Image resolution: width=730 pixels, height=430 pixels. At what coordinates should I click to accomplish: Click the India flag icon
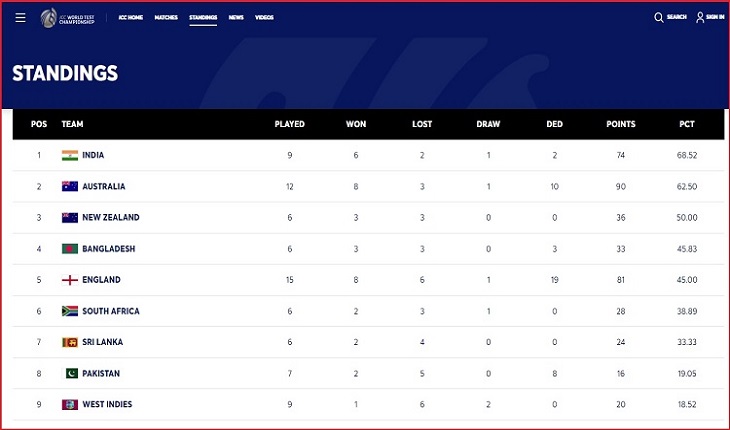point(70,155)
